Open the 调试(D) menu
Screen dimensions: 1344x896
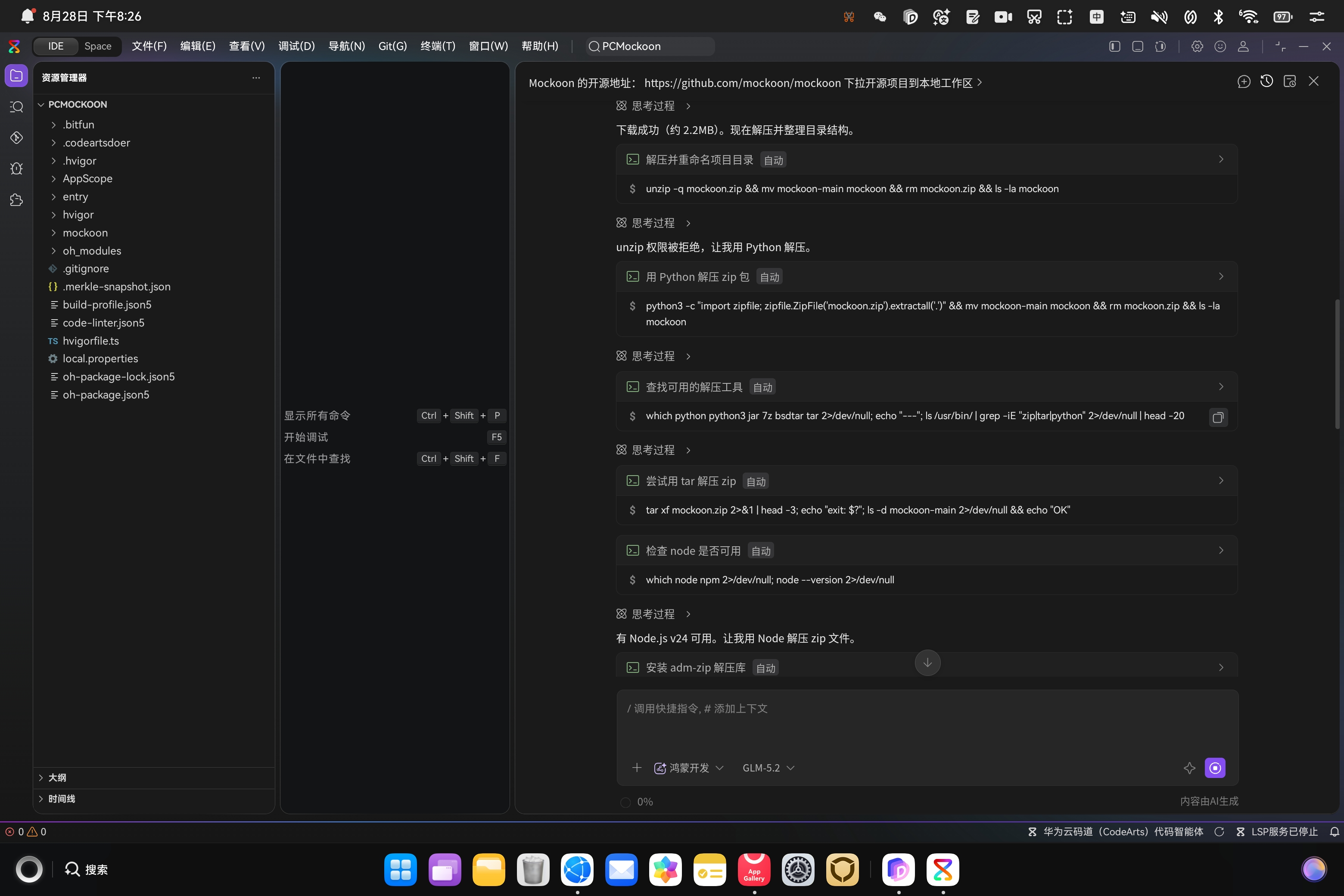(296, 46)
